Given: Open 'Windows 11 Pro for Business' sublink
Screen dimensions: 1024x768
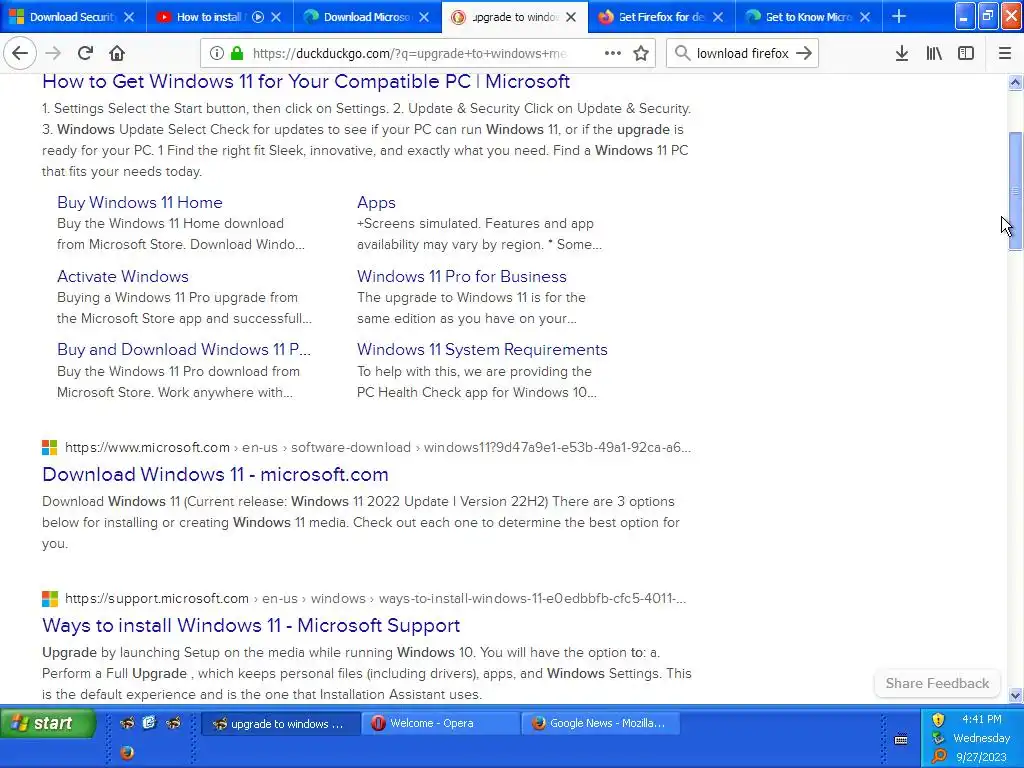Looking at the screenshot, I should point(462,276).
